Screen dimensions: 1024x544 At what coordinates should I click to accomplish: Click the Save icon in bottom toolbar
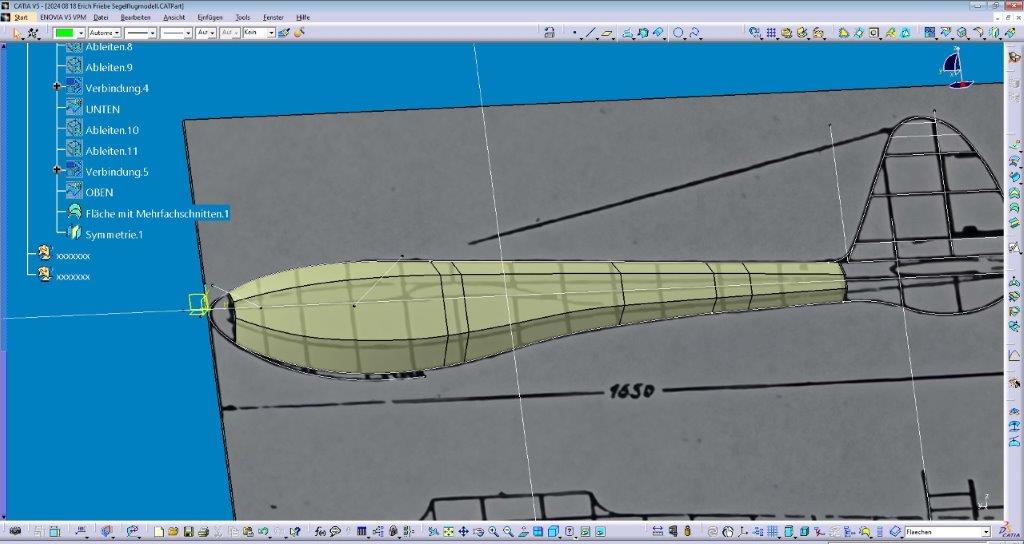[188, 532]
